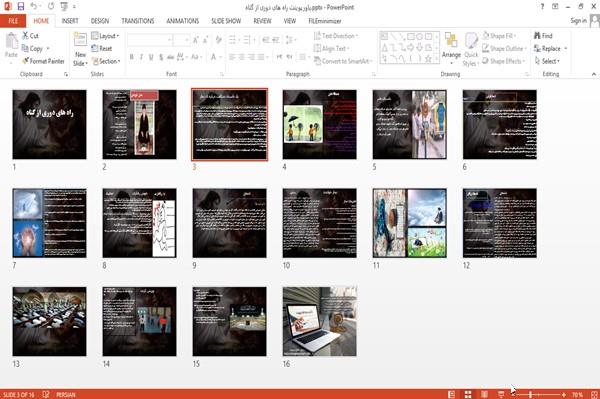Open the font size combo box
This screenshot has width=600, height=399.
[x=181, y=40]
